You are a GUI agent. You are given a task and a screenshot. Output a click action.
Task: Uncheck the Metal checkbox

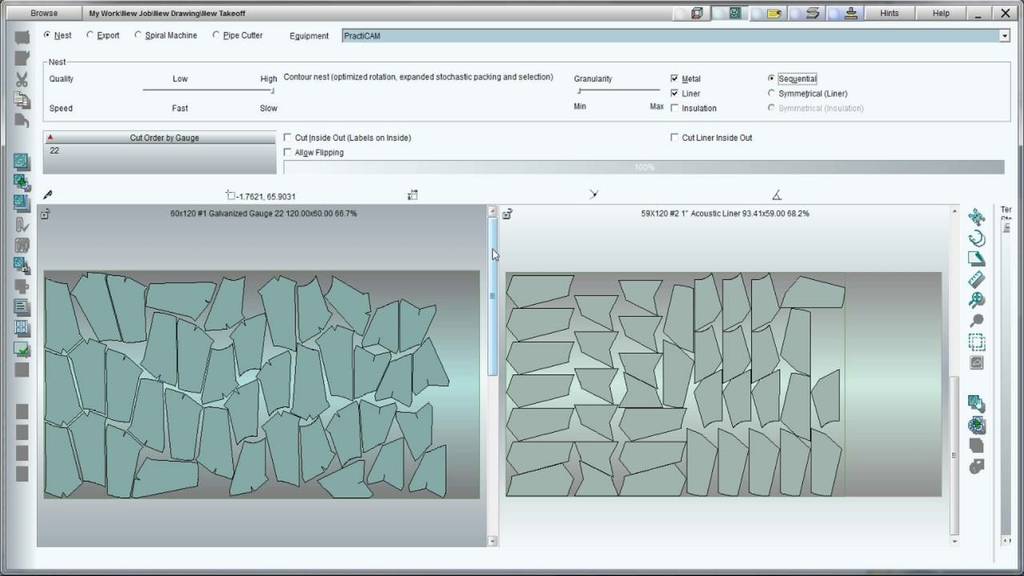675,79
